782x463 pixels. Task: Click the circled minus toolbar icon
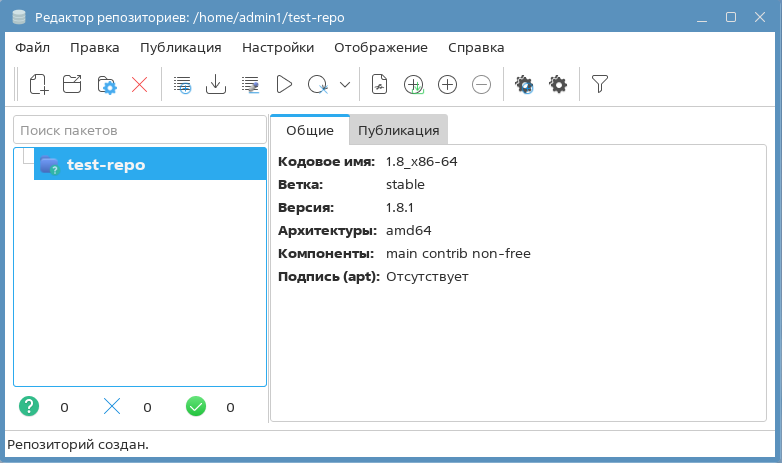[x=481, y=85]
